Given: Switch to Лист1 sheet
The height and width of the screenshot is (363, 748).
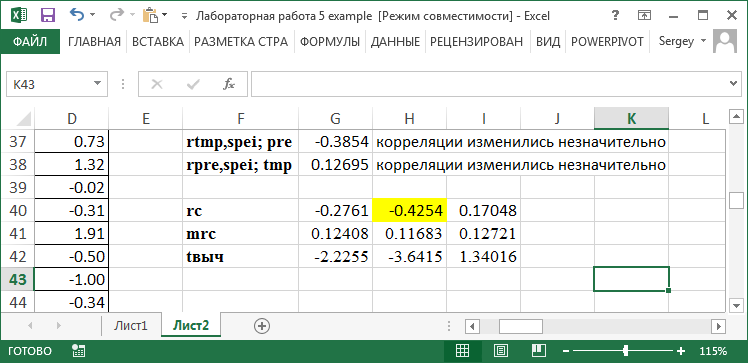Looking at the screenshot, I should tap(131, 326).
